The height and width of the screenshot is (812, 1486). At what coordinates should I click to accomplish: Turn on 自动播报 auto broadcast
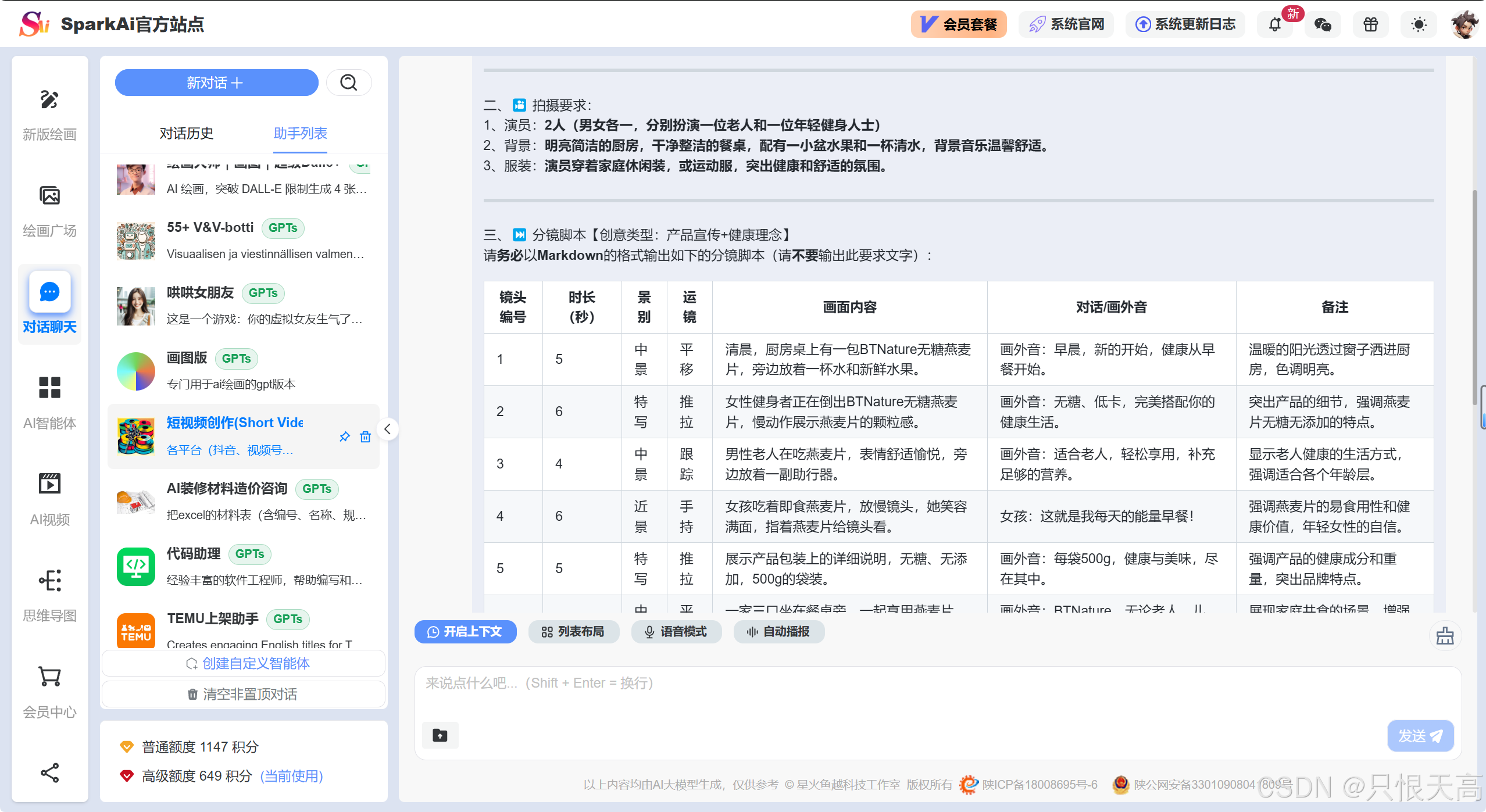coord(778,632)
